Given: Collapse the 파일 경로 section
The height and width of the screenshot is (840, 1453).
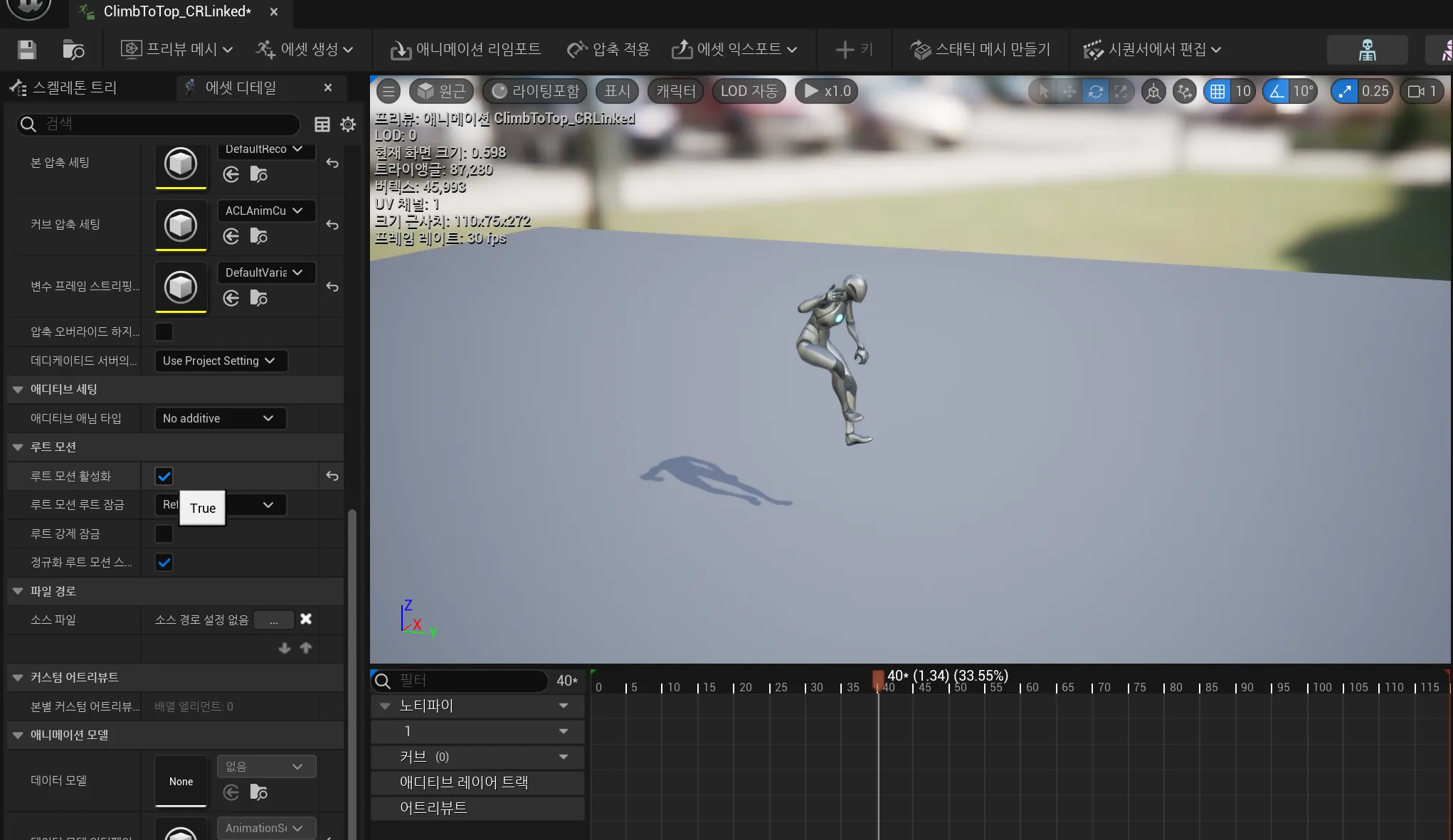Looking at the screenshot, I should (18, 591).
